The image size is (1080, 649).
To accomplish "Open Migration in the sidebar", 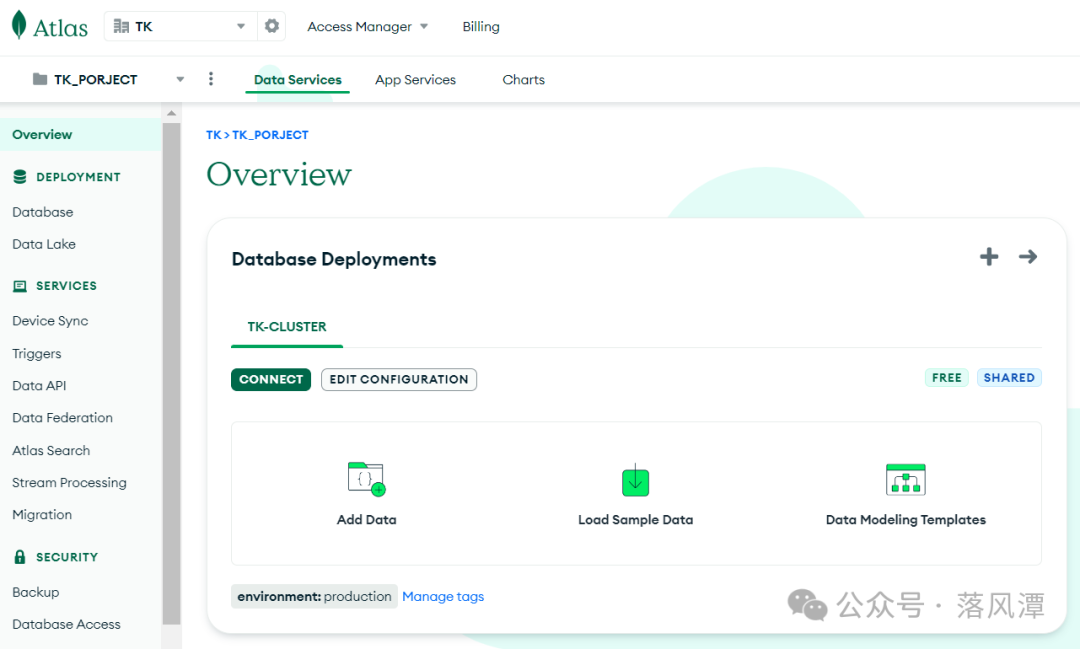I will [x=42, y=515].
